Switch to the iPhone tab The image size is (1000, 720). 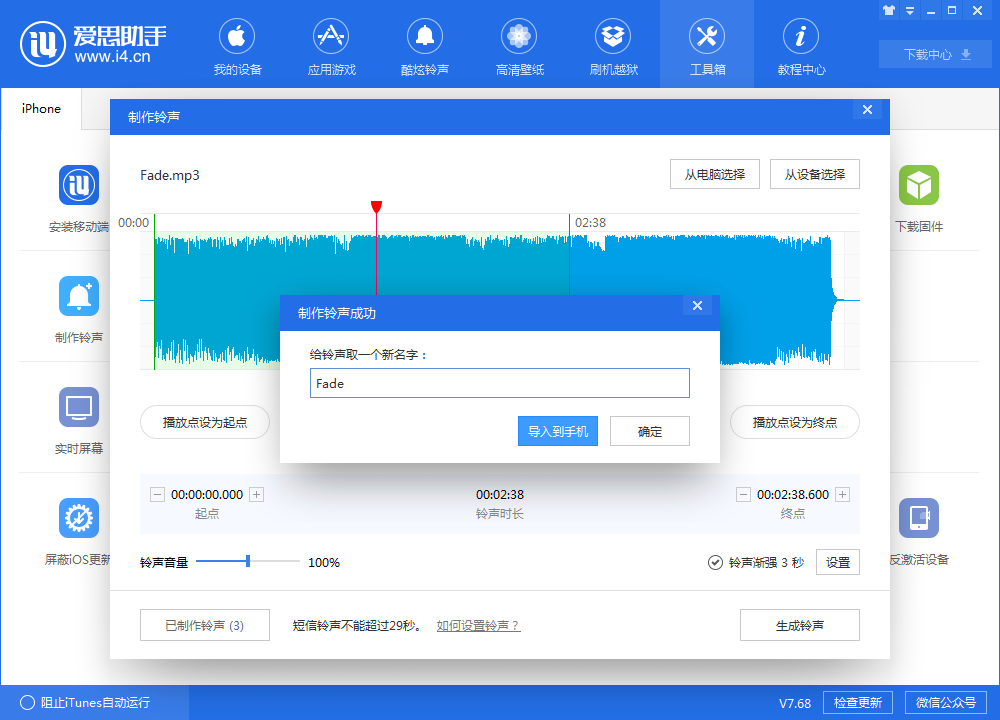point(40,109)
